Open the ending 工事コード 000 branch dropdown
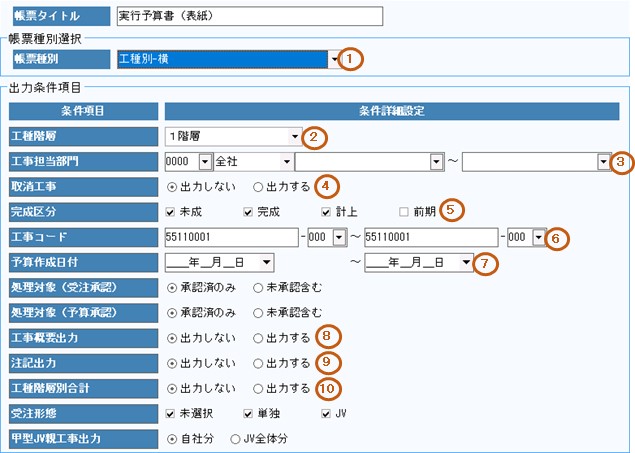 pos(539,237)
